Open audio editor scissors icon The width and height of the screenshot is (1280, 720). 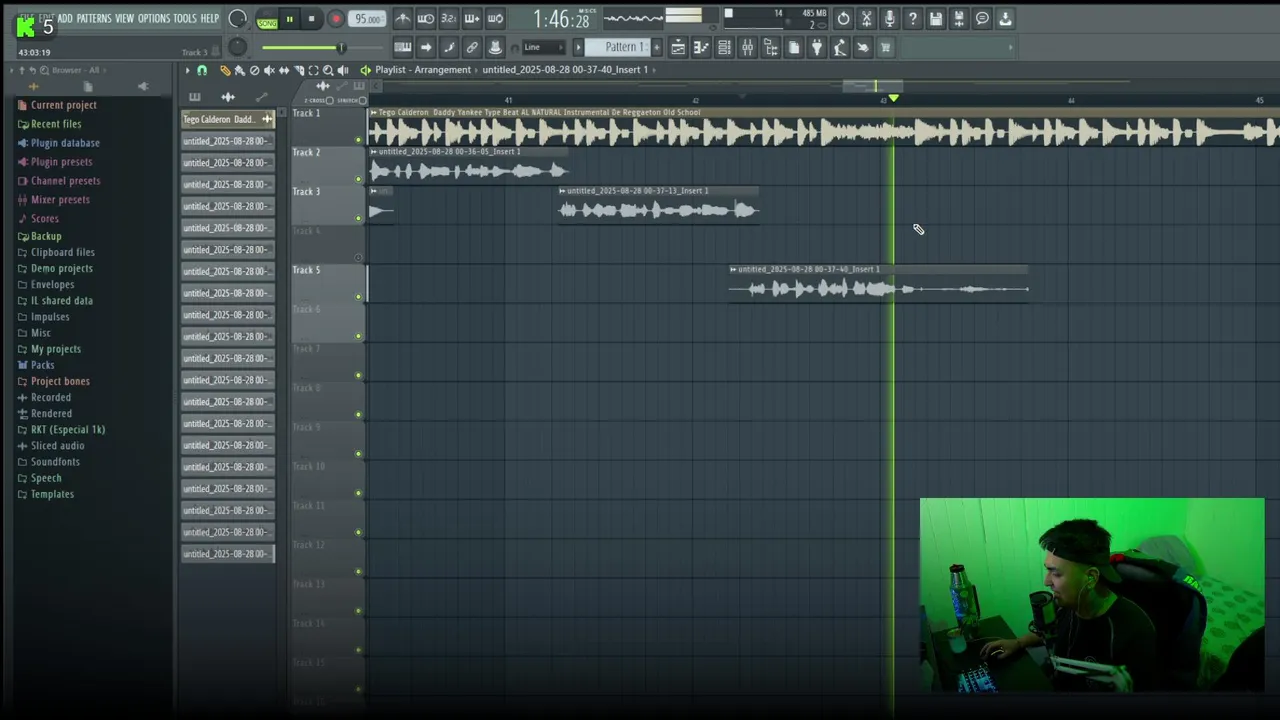867,18
